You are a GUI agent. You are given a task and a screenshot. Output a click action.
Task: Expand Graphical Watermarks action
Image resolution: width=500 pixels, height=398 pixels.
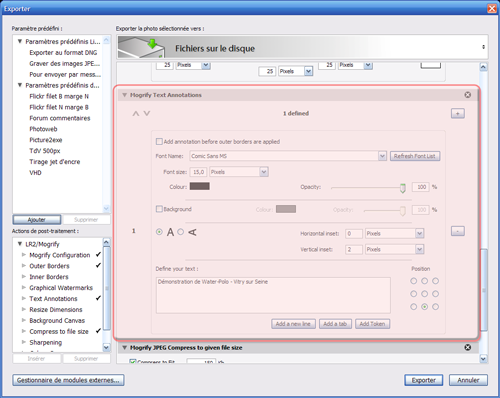coord(24,287)
